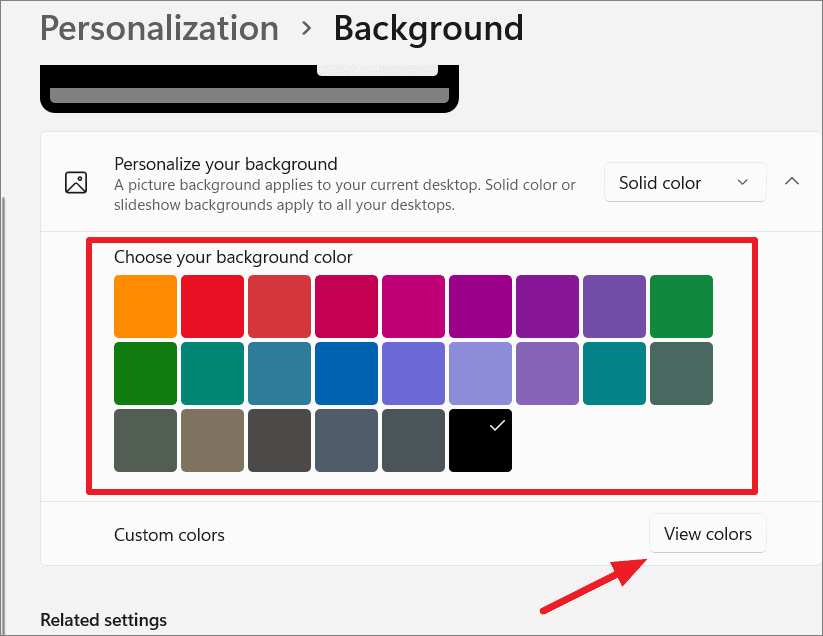Pick the dark green swatch in second row
Screen dimensions: 823x636
145,373
